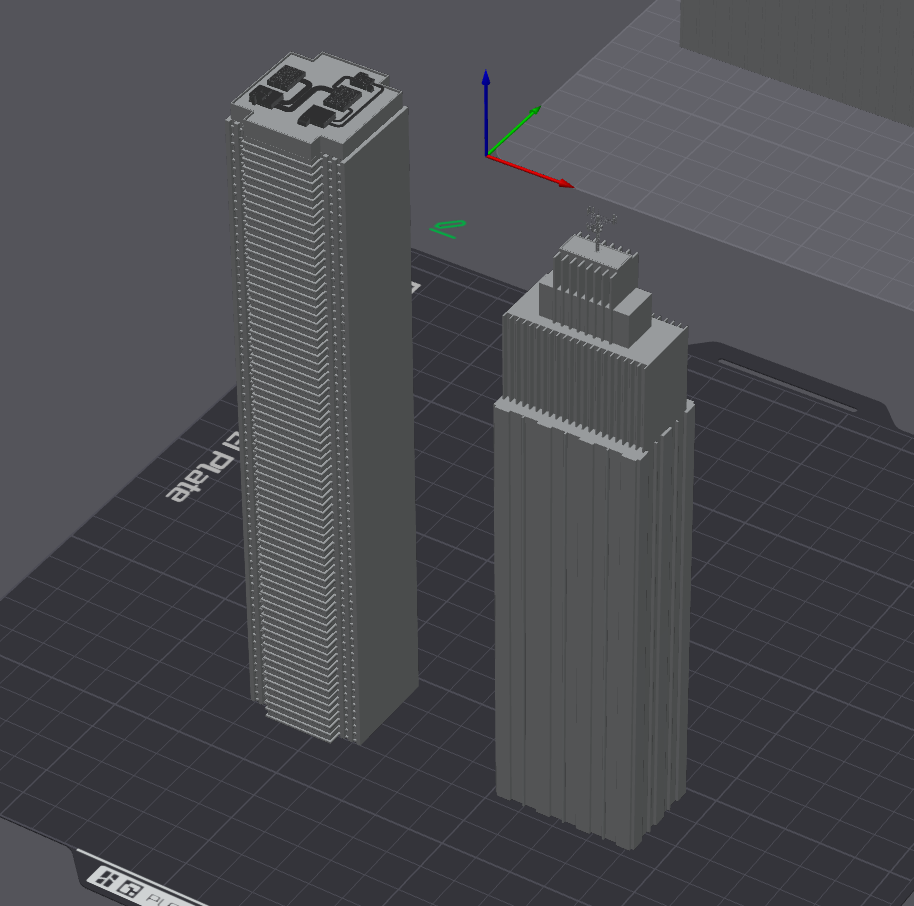The height and width of the screenshot is (906, 914).
Task: Click the red X axis arrow
Action: click(x=530, y=171)
